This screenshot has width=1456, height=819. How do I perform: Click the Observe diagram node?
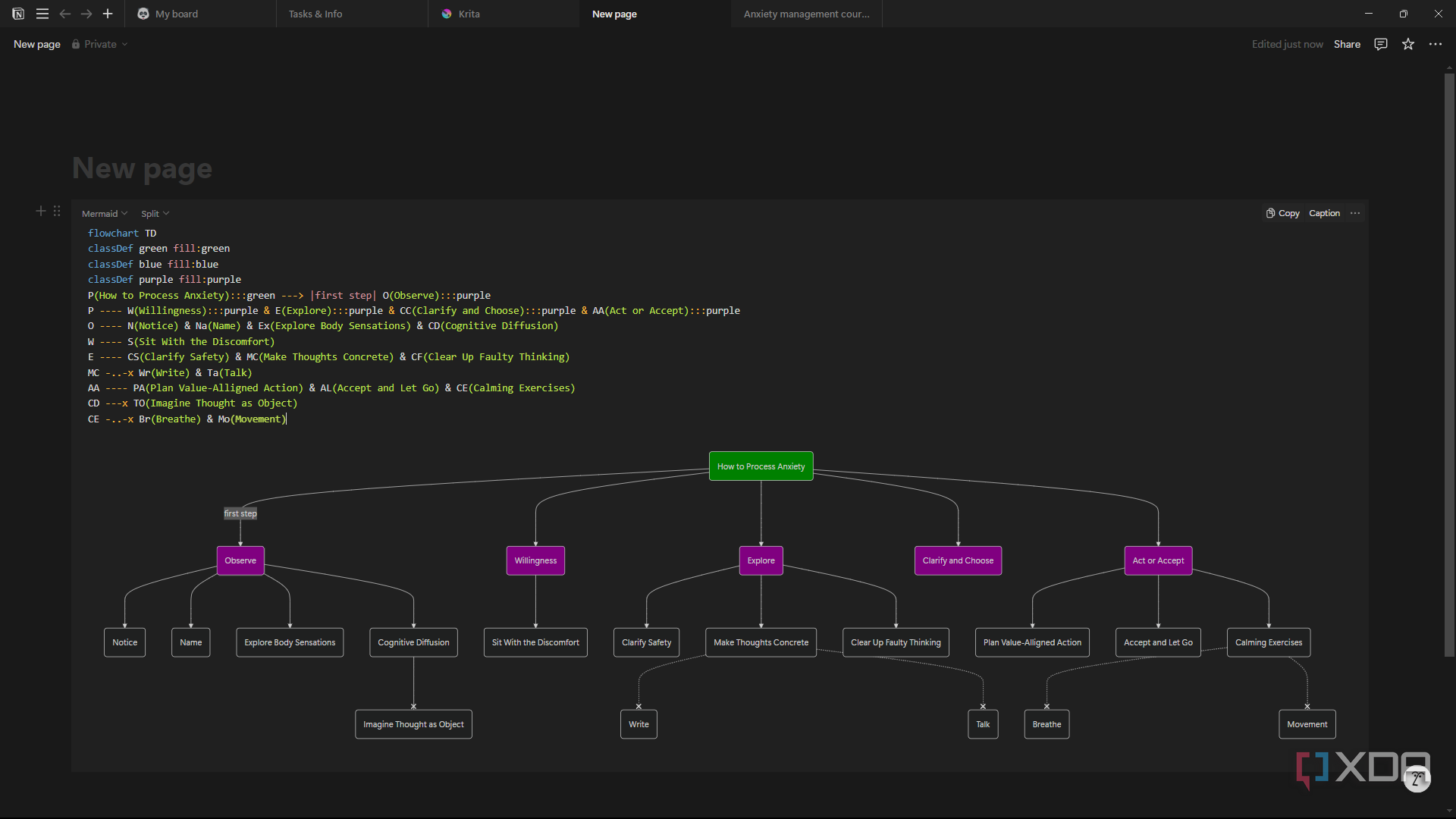[240, 560]
